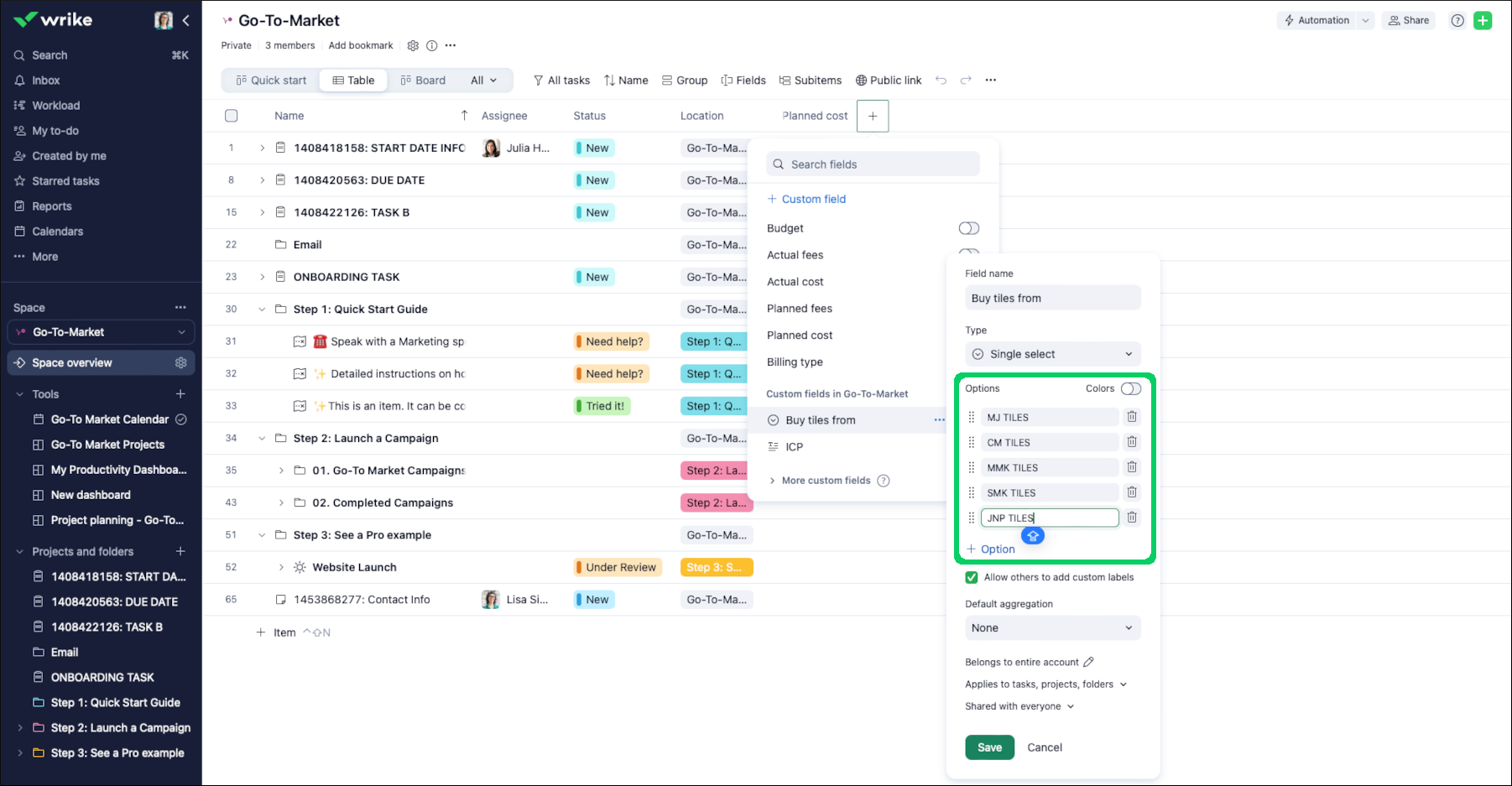1512x786 pixels.
Task: Delete the MMK TILES option
Action: click(1132, 467)
